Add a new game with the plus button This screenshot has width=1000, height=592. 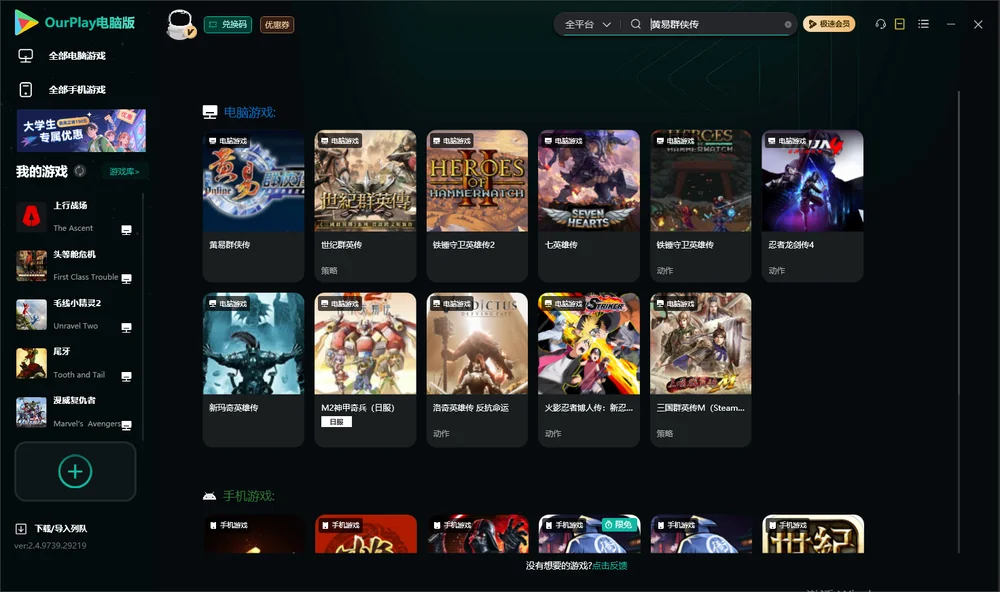[75, 471]
